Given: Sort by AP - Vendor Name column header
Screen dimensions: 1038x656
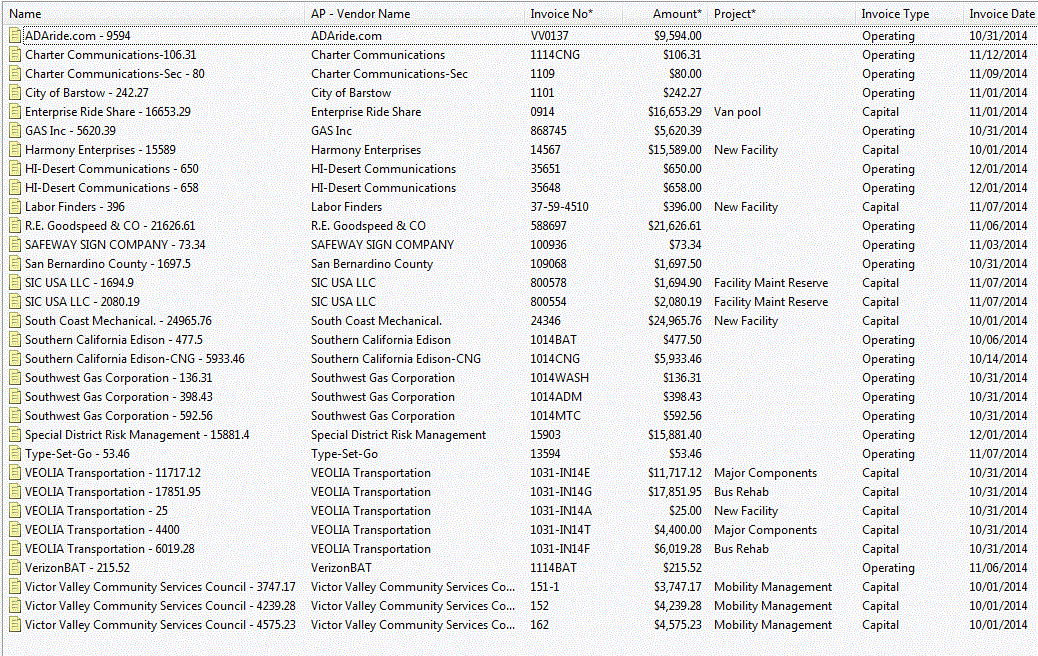Looking at the screenshot, I should (361, 14).
